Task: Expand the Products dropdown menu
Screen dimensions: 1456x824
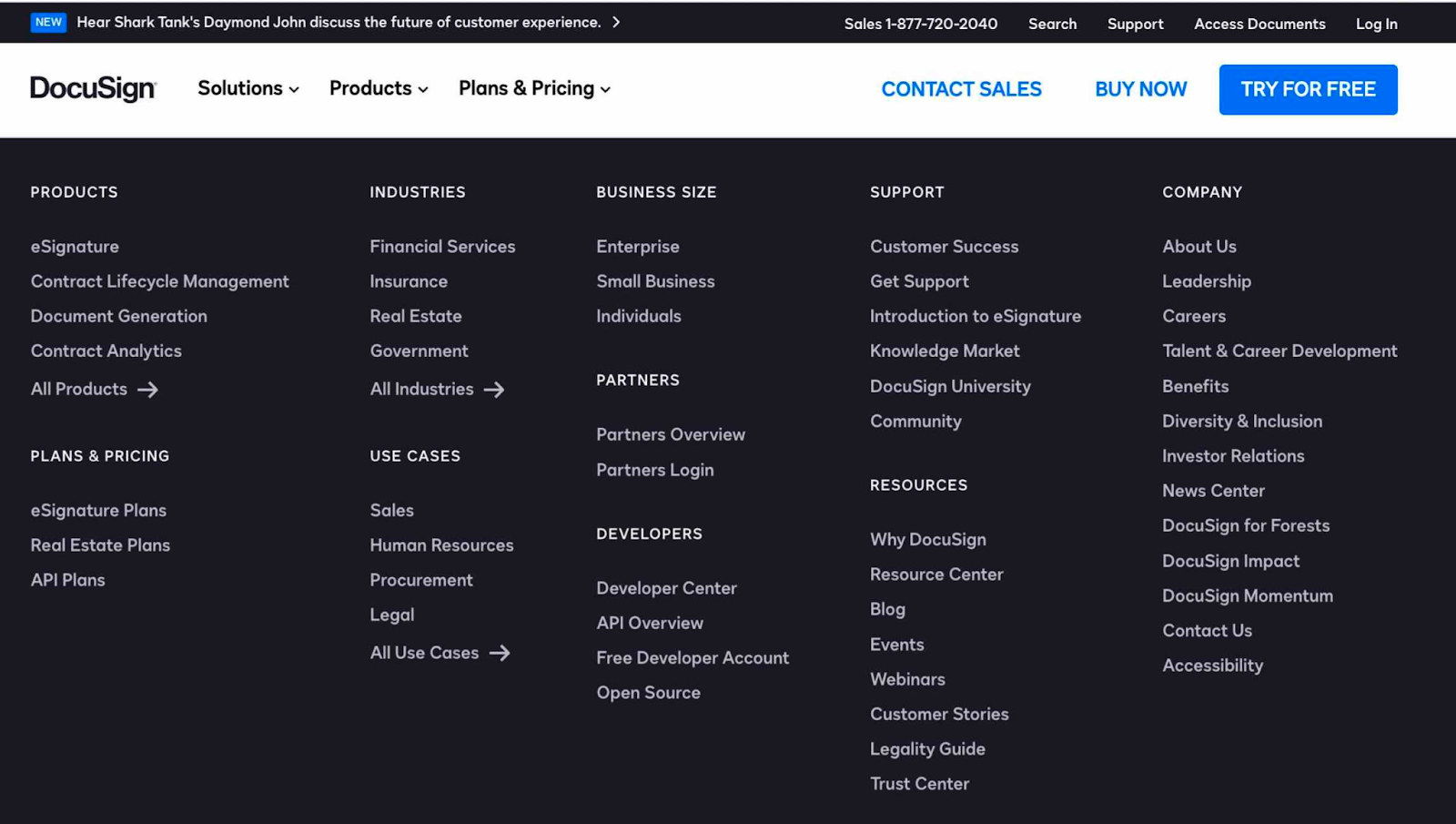Action: coord(379,88)
